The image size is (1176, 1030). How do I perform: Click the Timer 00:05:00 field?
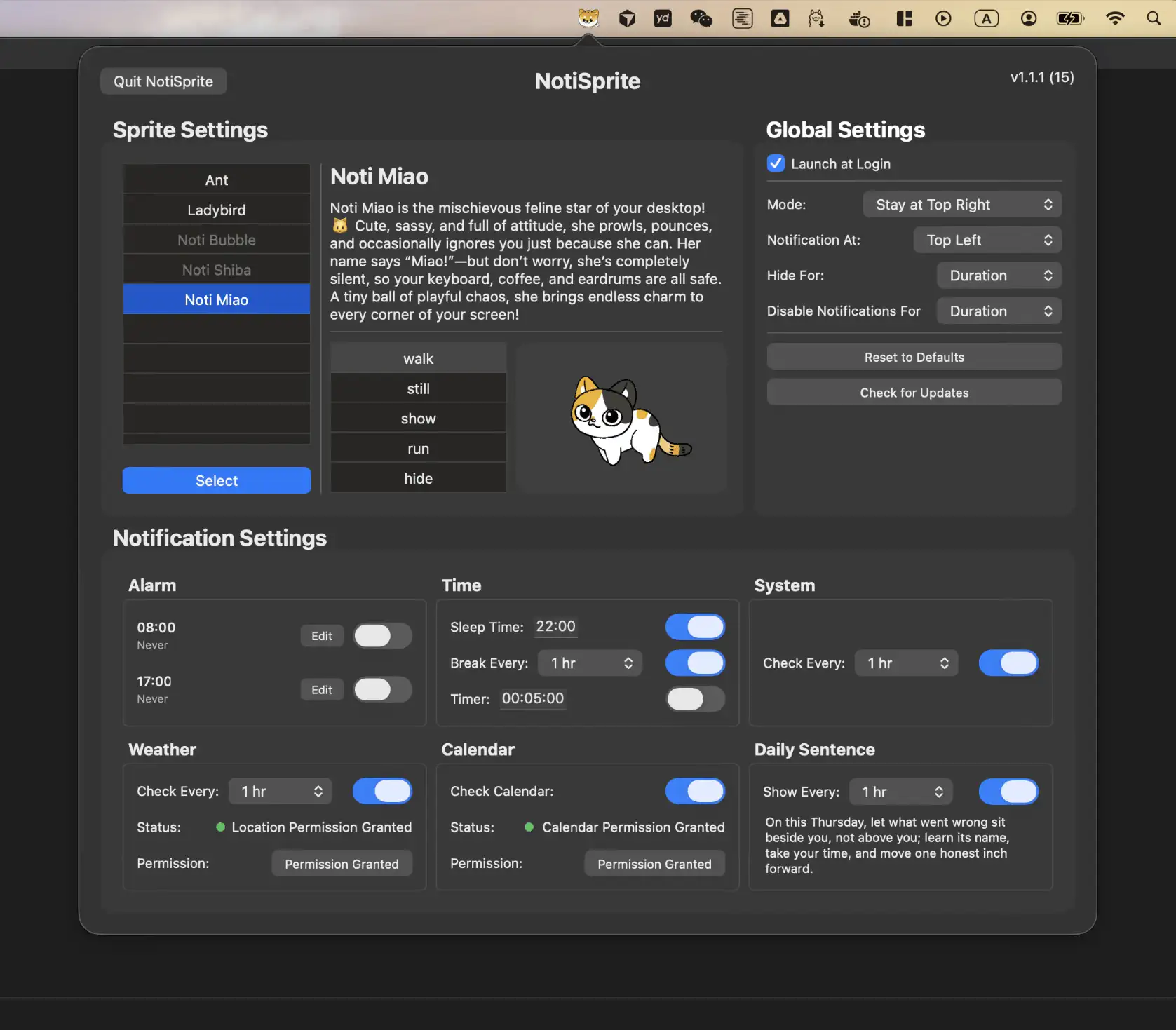tap(532, 699)
